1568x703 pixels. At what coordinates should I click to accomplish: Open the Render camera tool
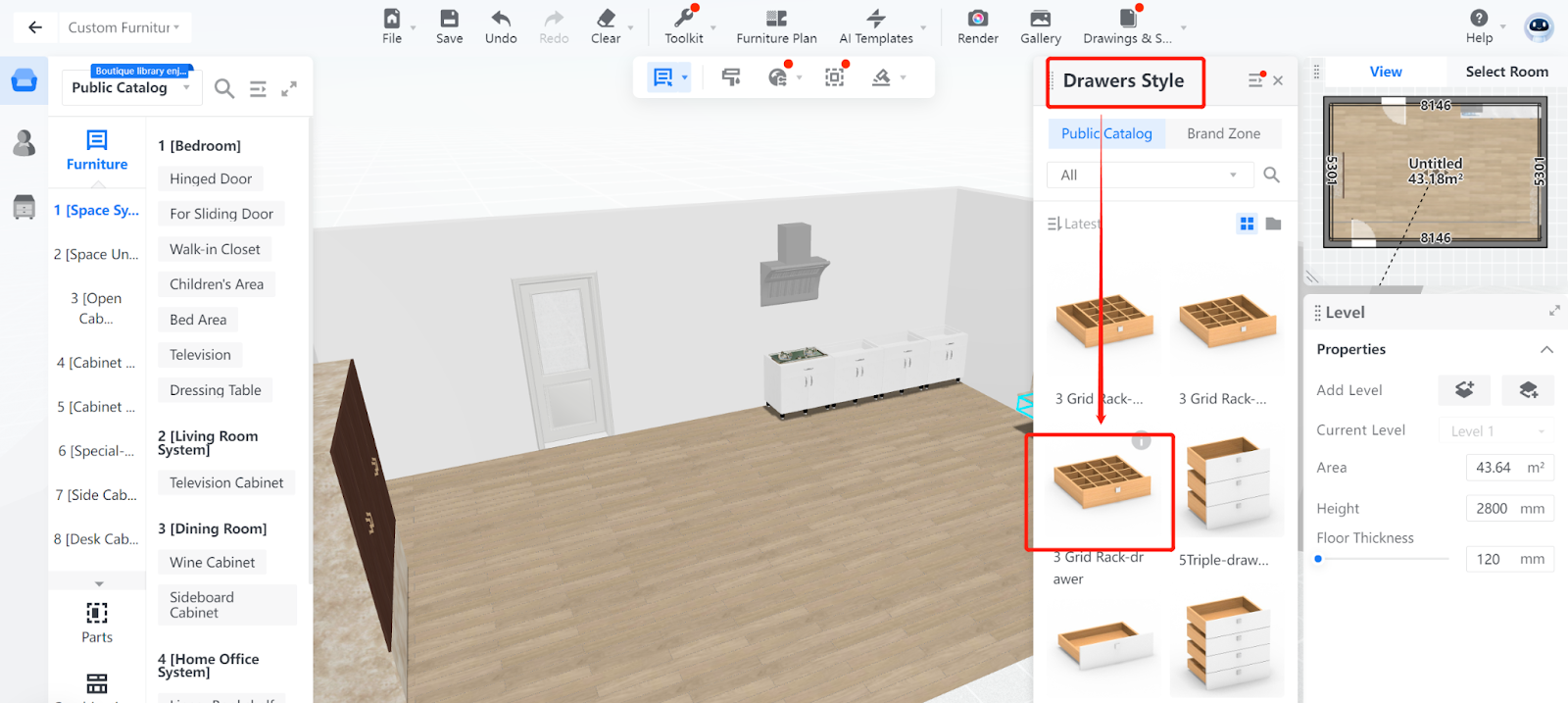[977, 19]
